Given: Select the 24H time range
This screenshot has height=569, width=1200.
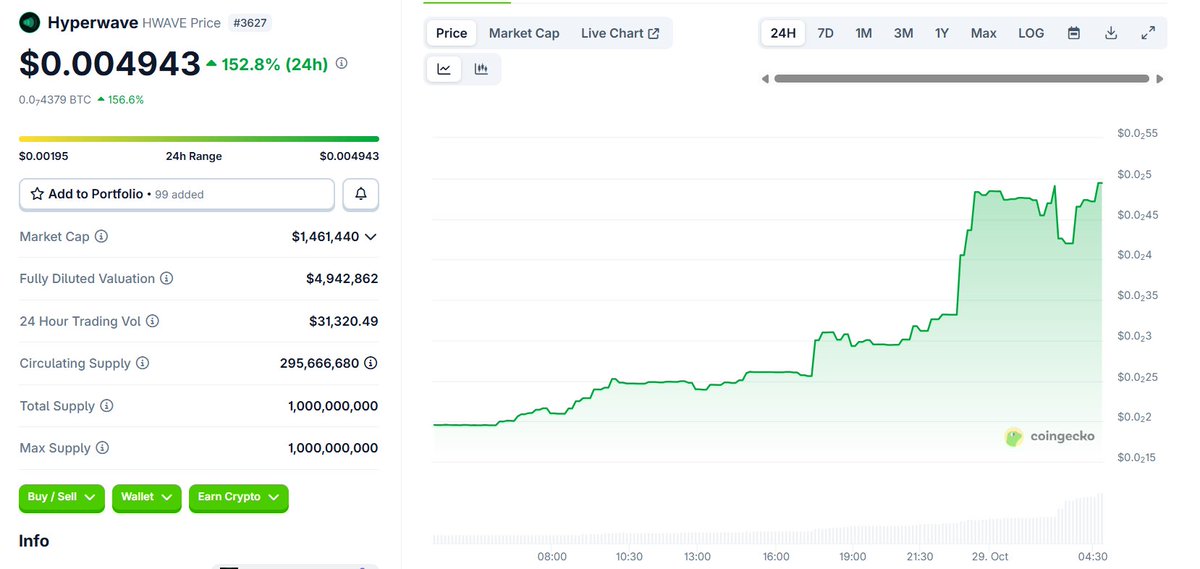Looking at the screenshot, I should [783, 33].
